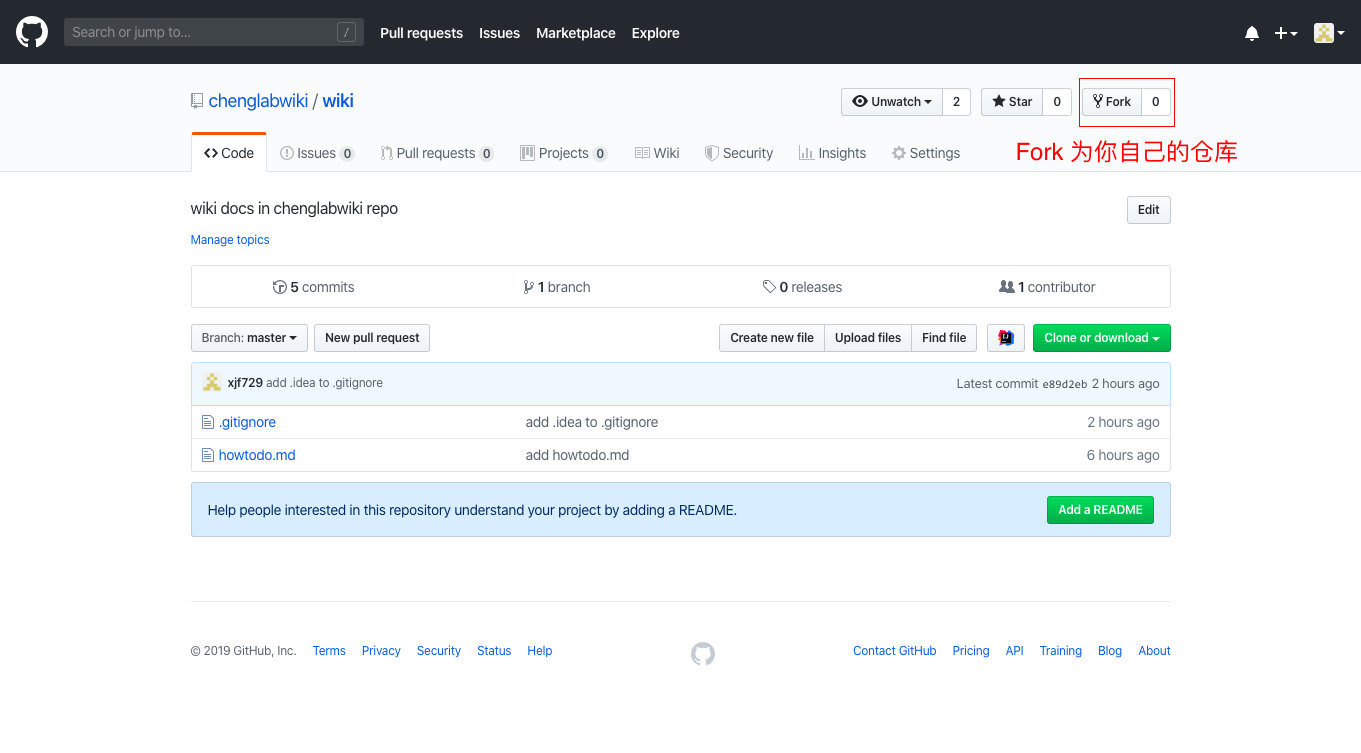
Task: Open the user avatar menu
Action: (1329, 33)
